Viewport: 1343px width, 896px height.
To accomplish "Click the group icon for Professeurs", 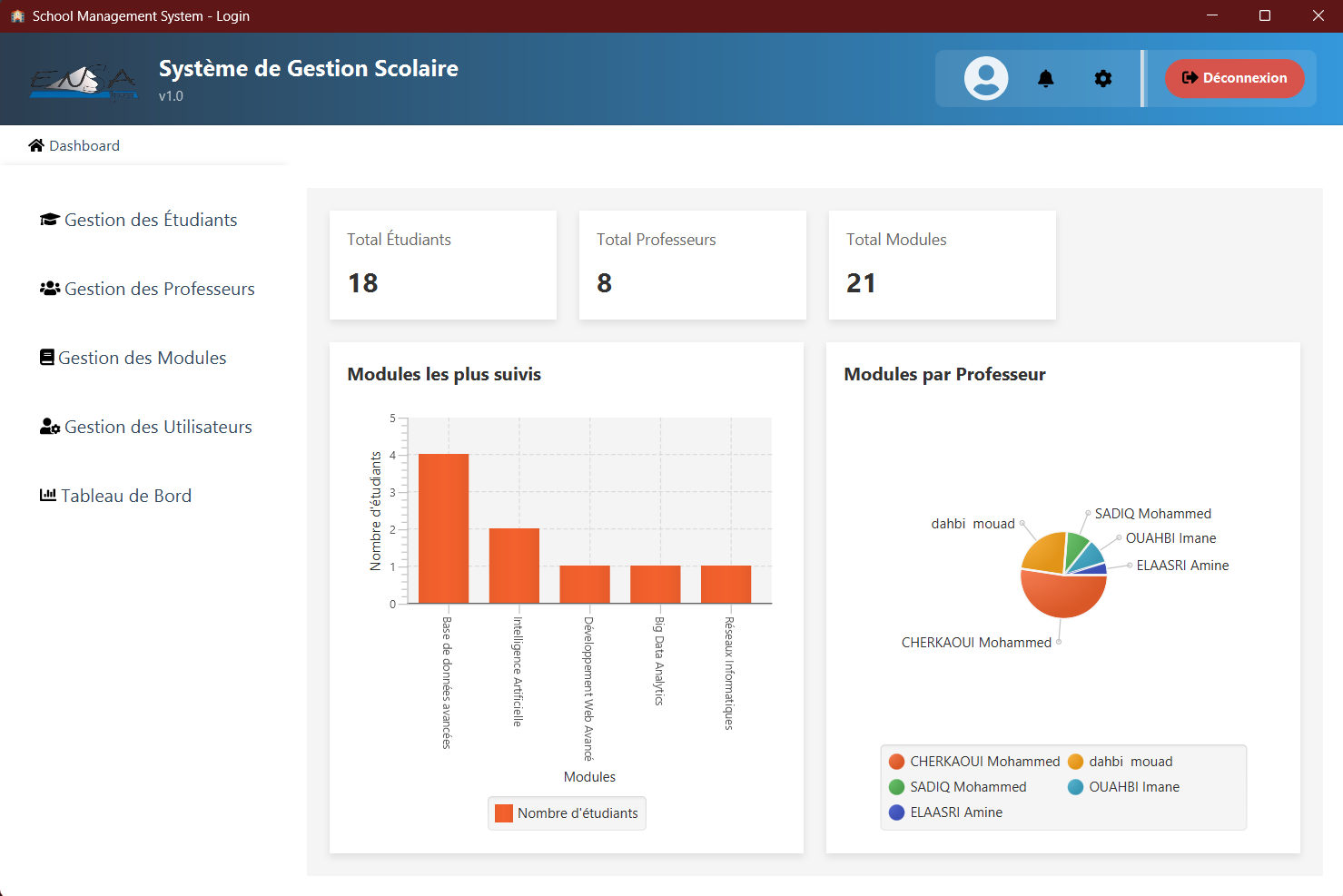I will coord(50,289).
